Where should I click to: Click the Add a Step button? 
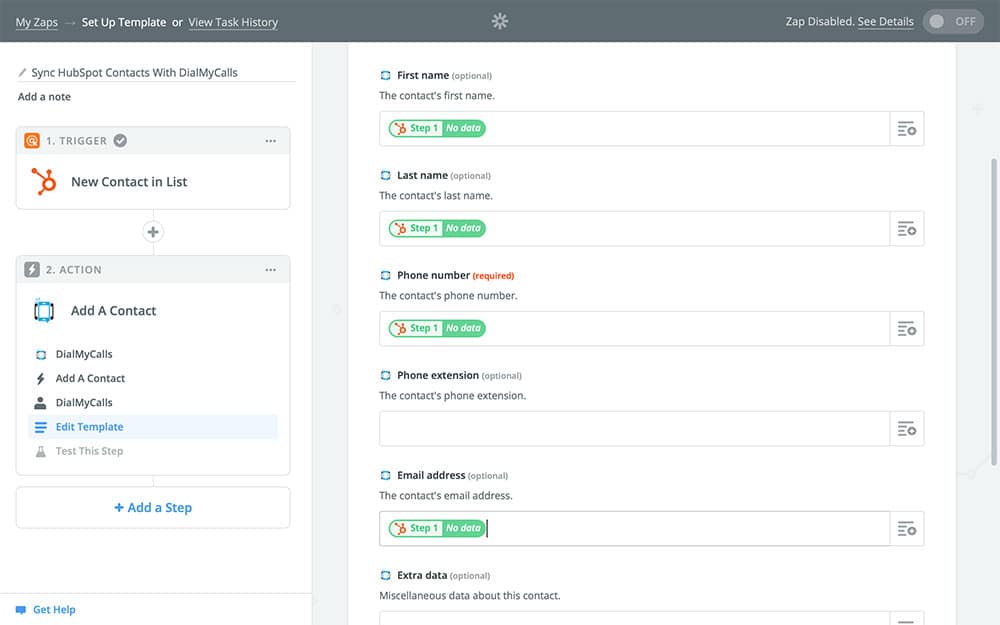pyautogui.click(x=153, y=508)
